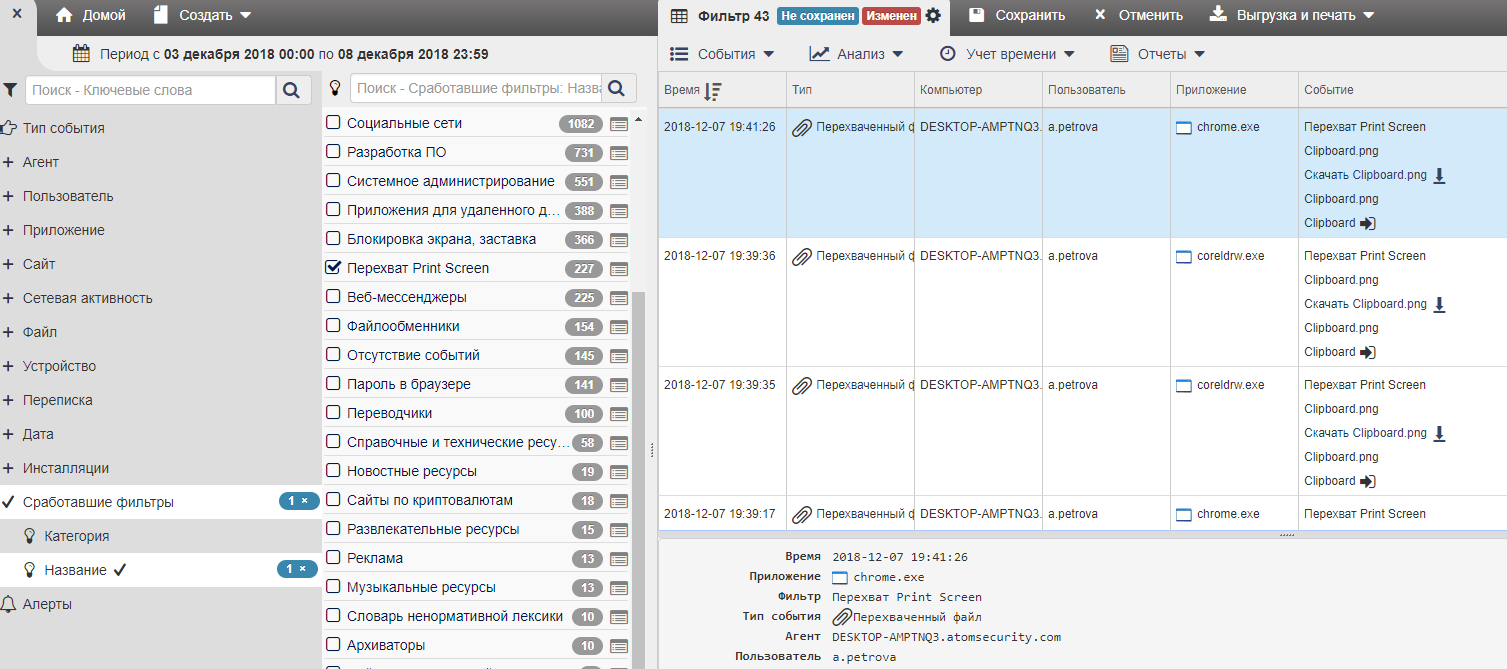Open the table icon for Социальные сети row
Image resolution: width=1507 pixels, height=669 pixels.
coord(619,124)
